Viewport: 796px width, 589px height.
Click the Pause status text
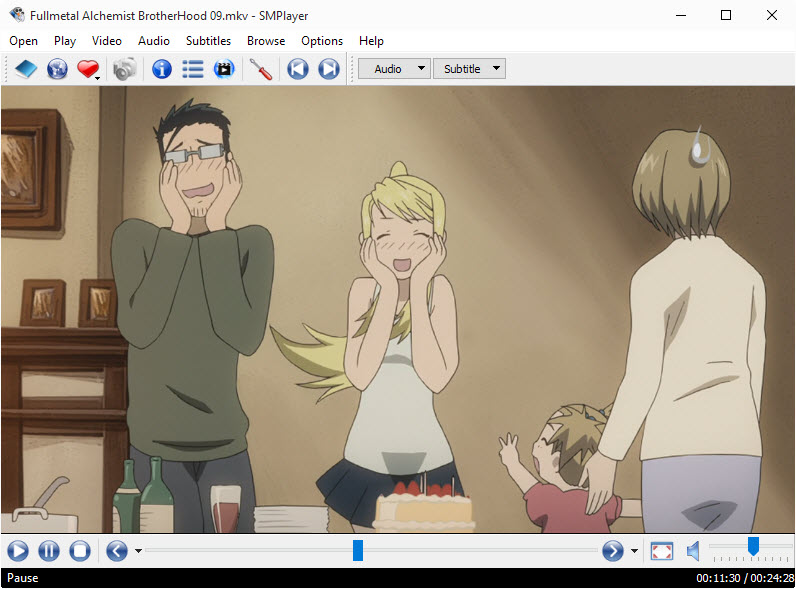(22, 578)
